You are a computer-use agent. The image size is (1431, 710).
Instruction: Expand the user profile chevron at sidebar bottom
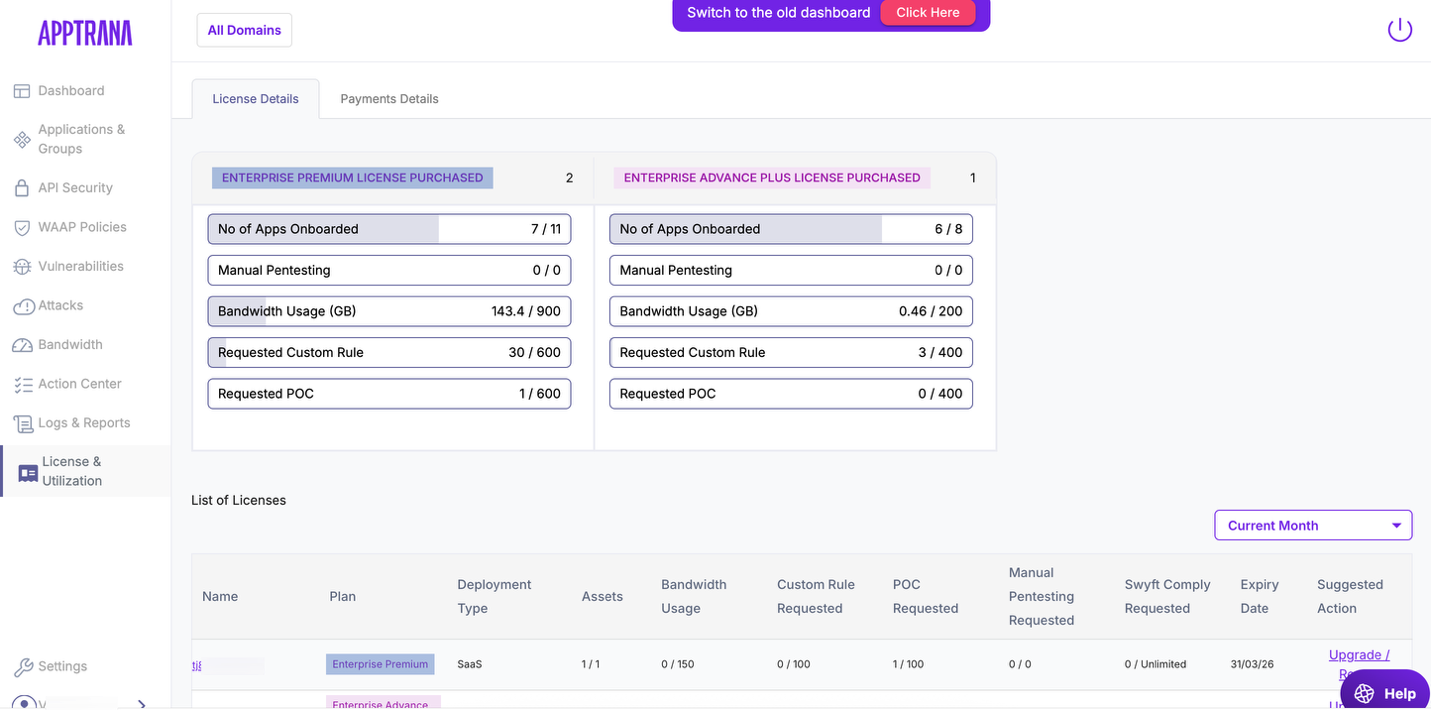tap(141, 703)
